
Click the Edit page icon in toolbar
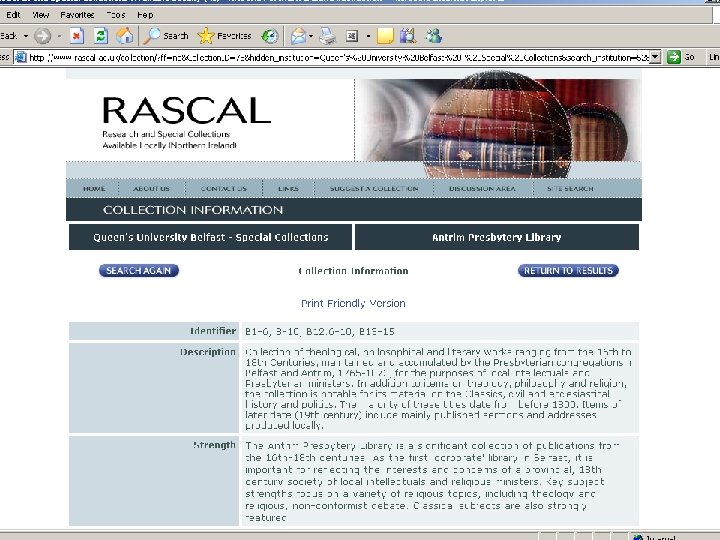tap(352, 36)
